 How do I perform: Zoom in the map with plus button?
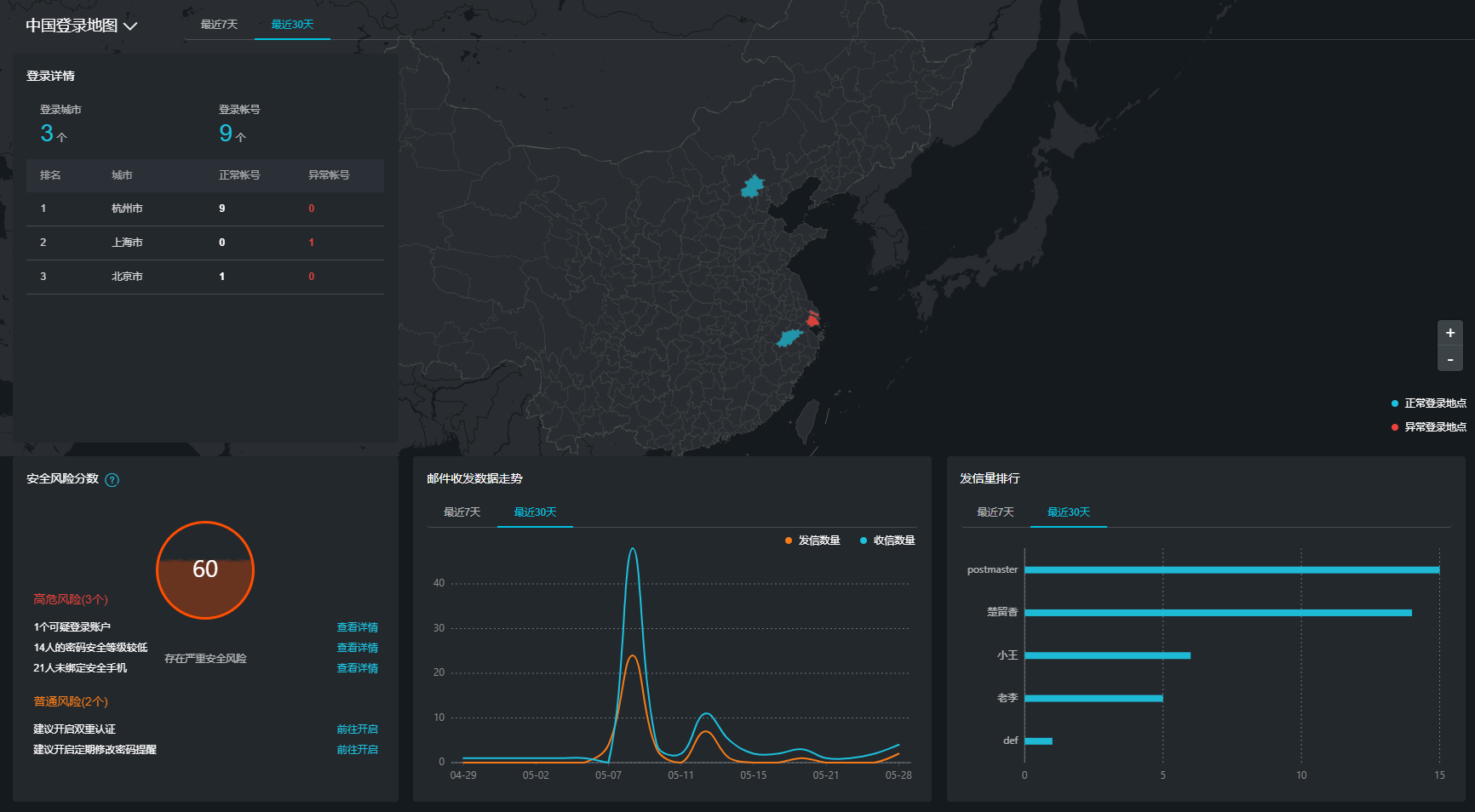pos(1449,333)
